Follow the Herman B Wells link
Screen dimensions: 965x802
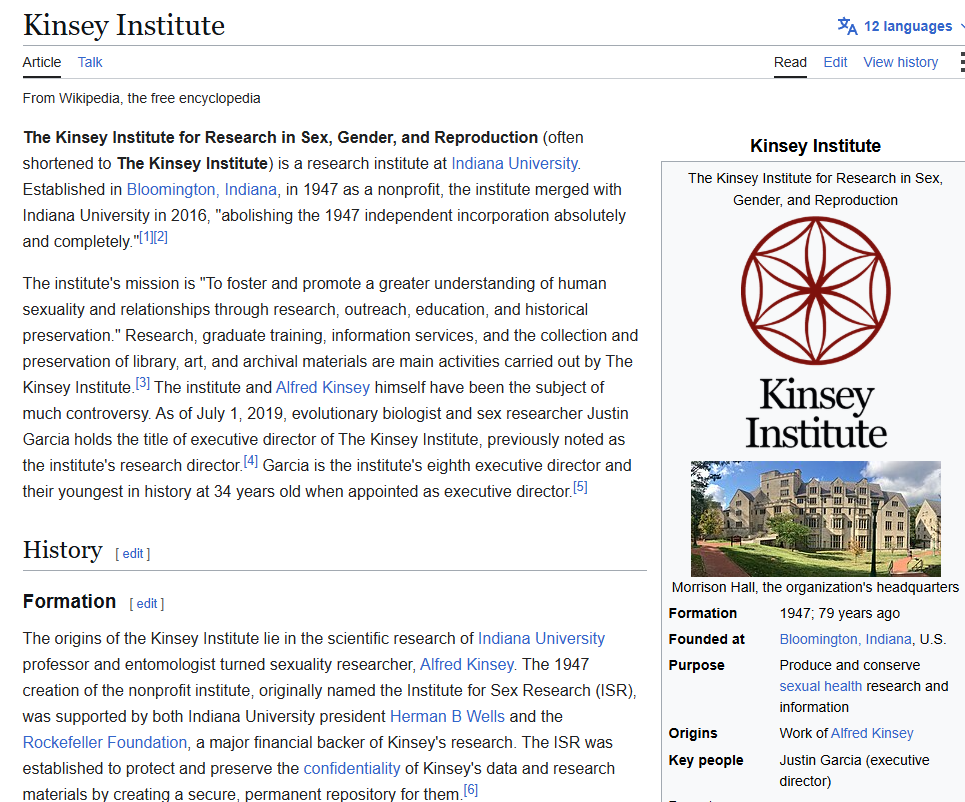click(447, 716)
